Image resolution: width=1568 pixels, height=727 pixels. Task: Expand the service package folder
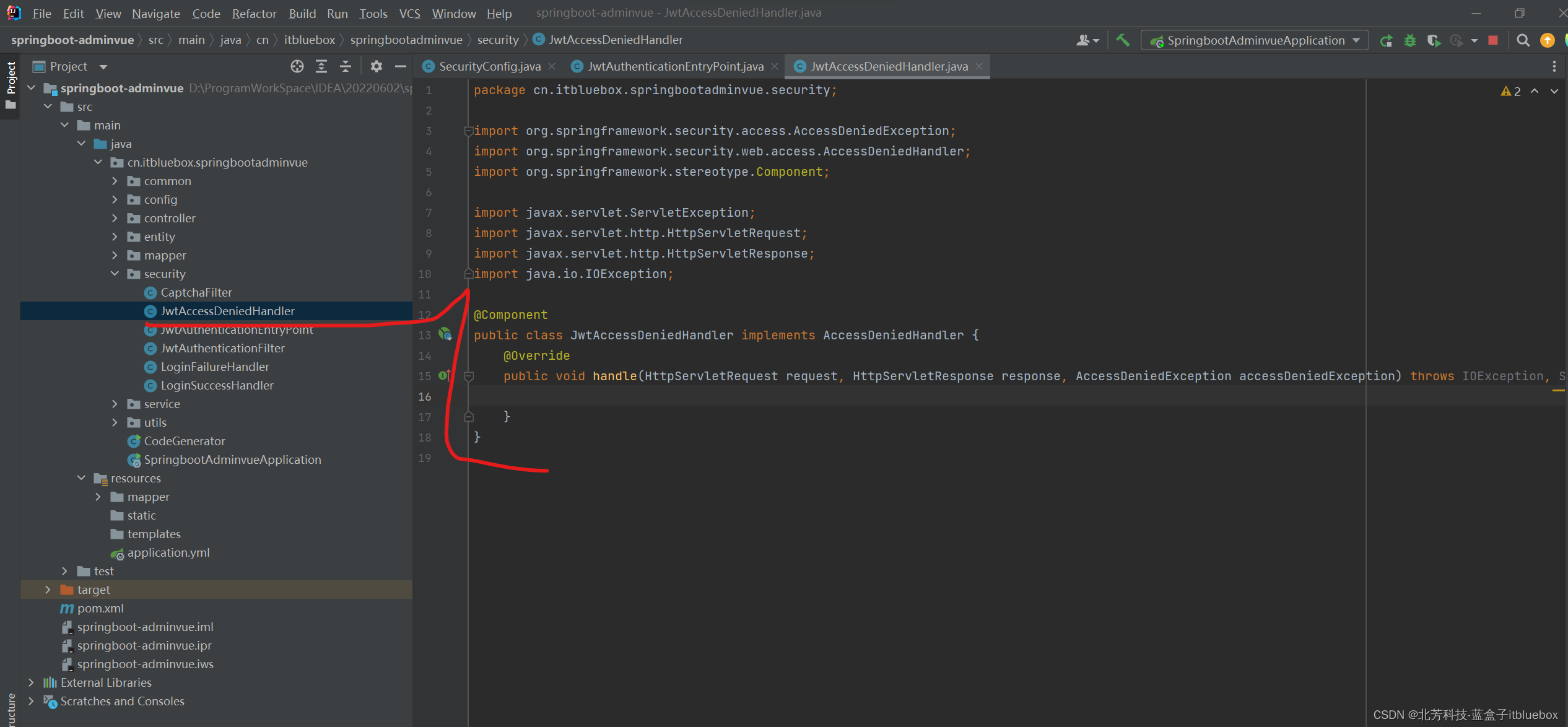(x=115, y=404)
